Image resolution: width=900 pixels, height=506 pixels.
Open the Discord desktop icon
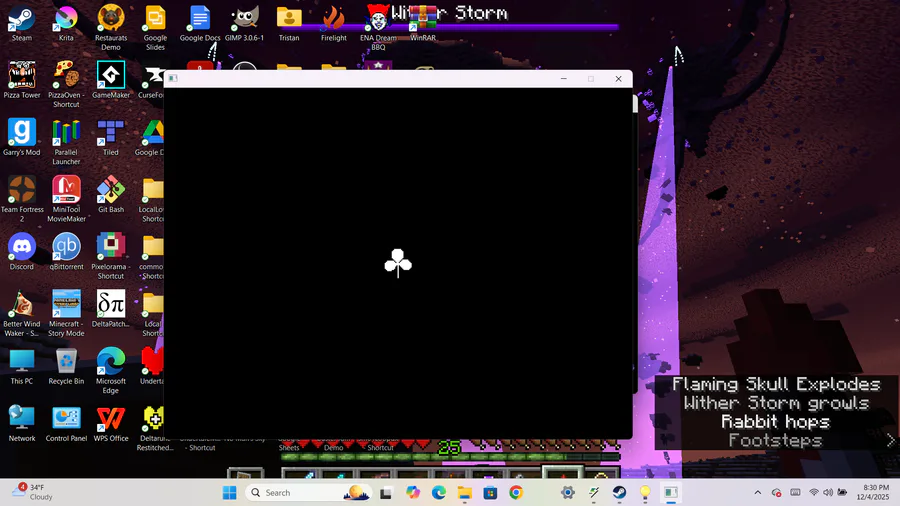[22, 252]
